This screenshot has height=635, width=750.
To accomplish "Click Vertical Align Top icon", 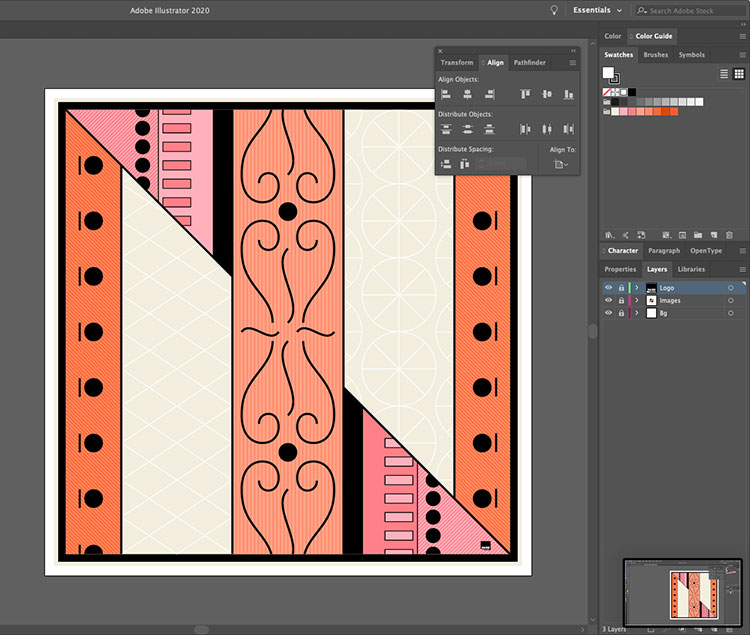I will pos(525,94).
